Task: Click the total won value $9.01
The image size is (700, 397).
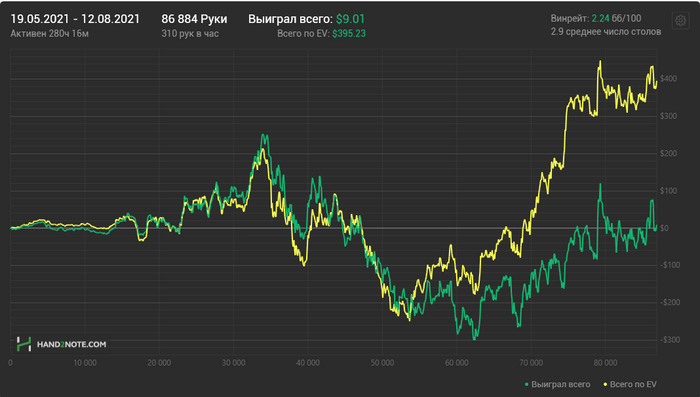Action: point(350,19)
